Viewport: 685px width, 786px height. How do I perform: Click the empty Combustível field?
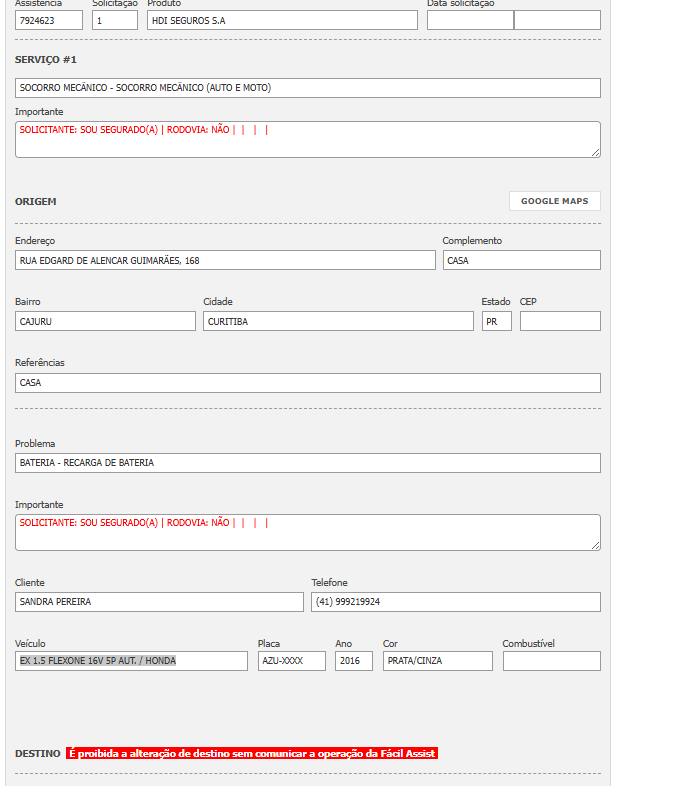tap(551, 661)
